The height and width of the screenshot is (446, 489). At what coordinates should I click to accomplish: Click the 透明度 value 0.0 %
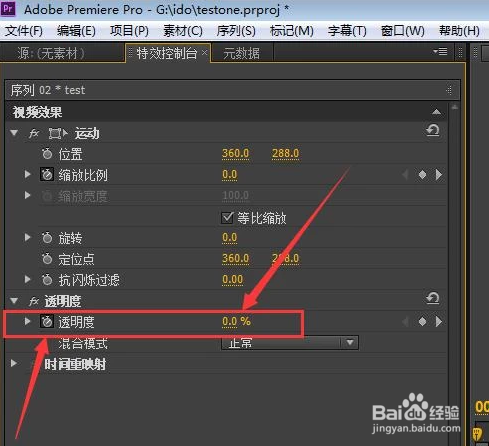click(236, 321)
